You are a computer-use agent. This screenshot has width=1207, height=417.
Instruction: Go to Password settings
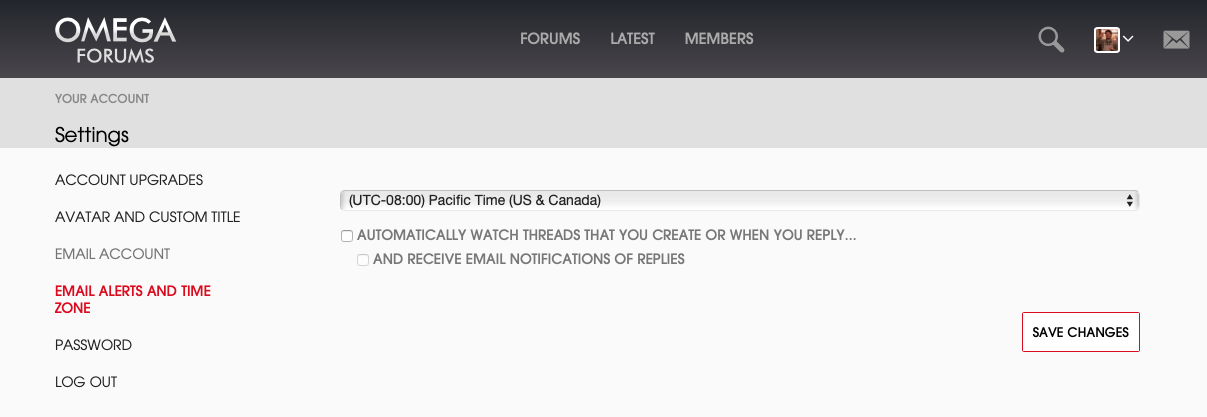point(93,345)
